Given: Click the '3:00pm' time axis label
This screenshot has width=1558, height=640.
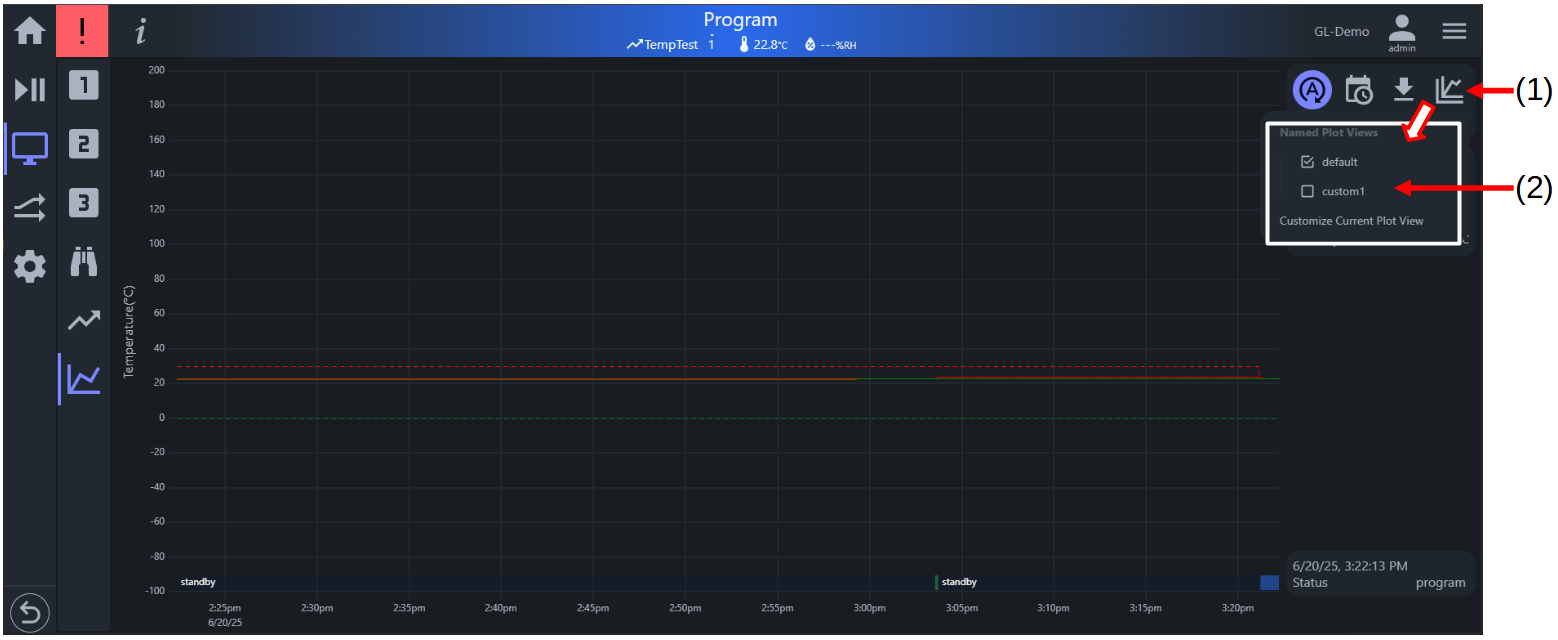Looking at the screenshot, I should click(x=868, y=607).
